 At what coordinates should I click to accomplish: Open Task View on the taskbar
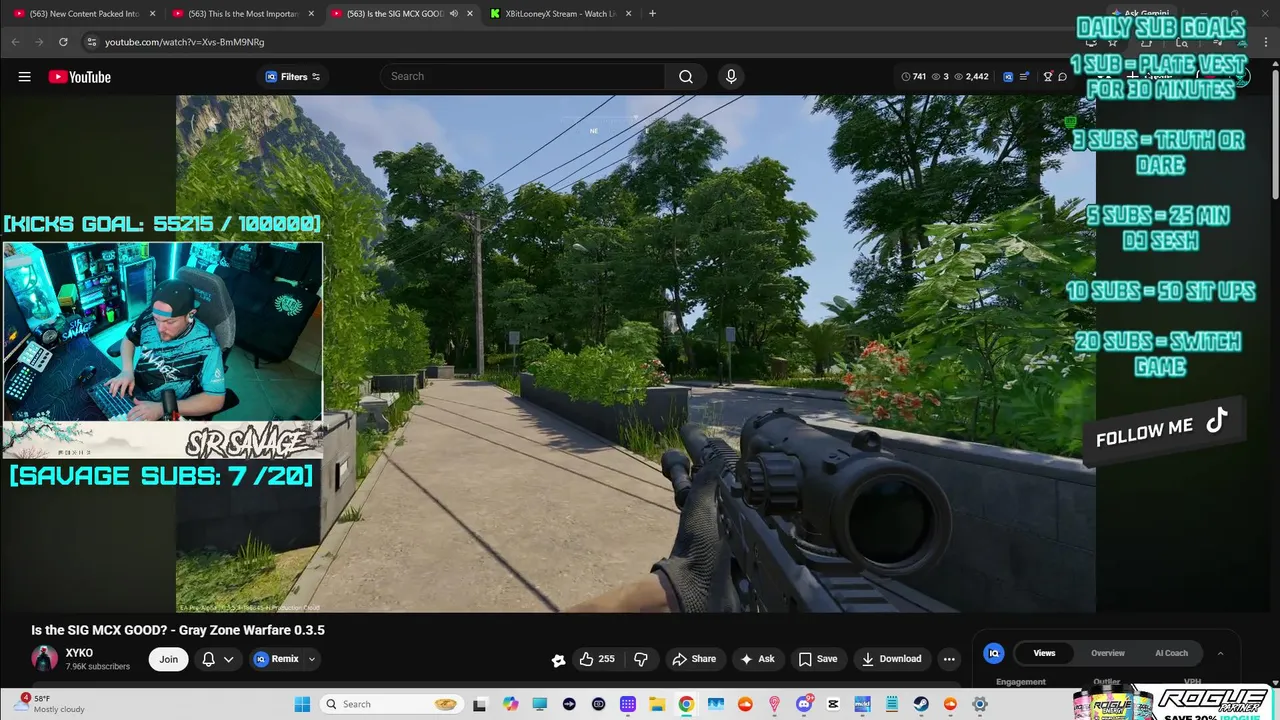(x=480, y=704)
